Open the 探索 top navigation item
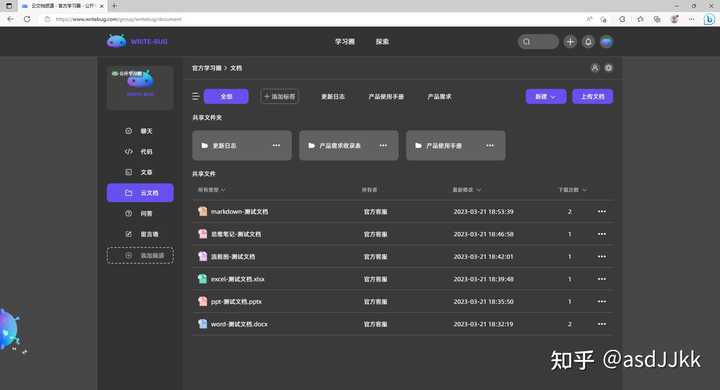This screenshot has width=720, height=390. 382,41
